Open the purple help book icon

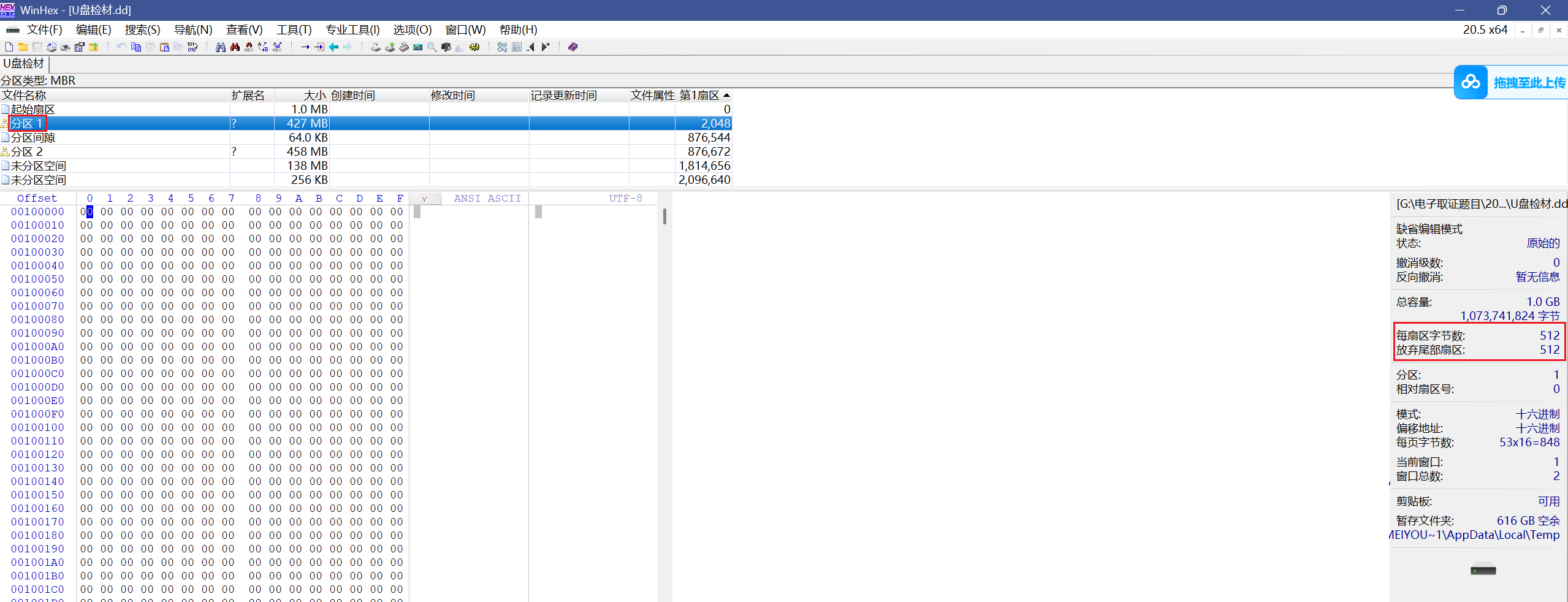(573, 47)
